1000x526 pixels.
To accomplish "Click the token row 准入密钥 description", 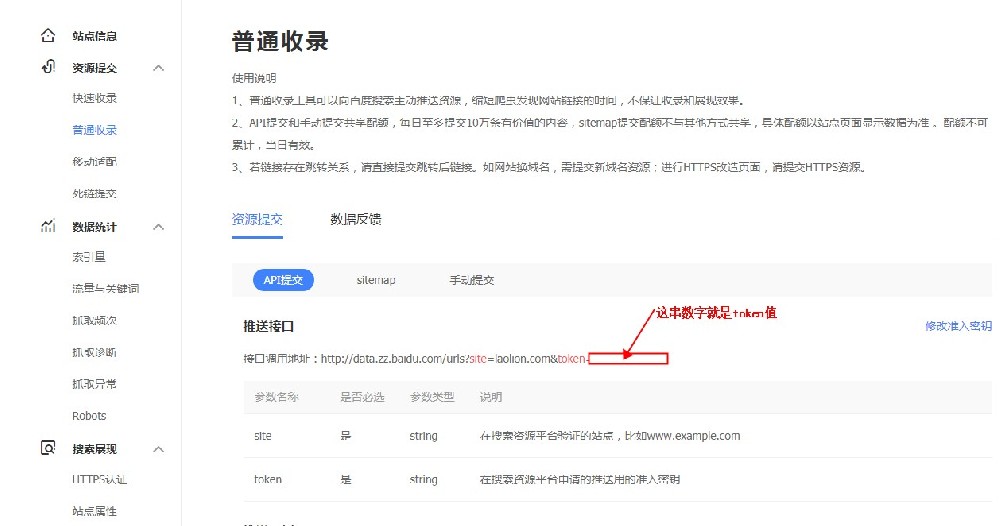I will tap(579, 479).
